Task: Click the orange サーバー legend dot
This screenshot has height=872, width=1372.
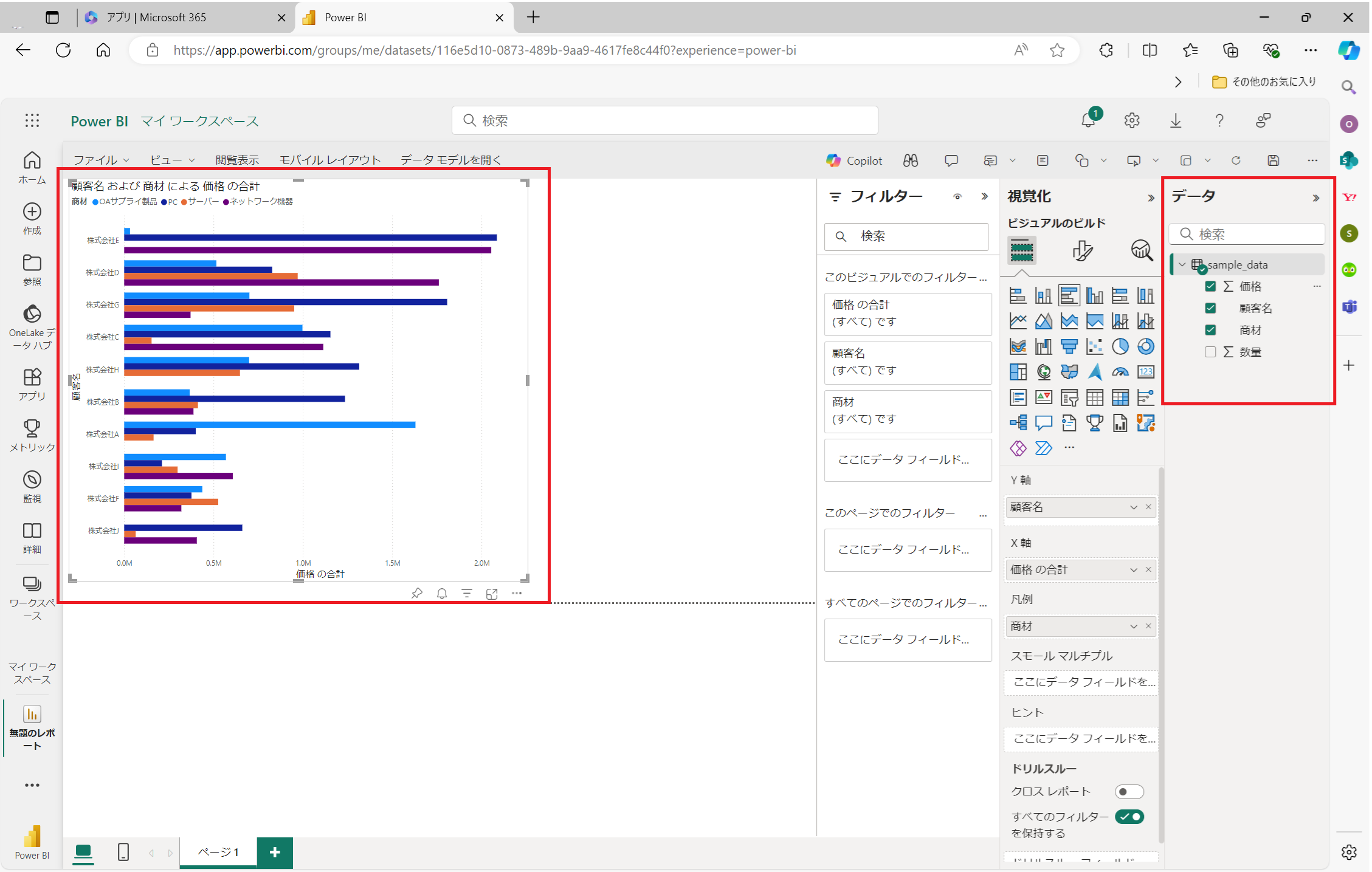Action: 184,202
